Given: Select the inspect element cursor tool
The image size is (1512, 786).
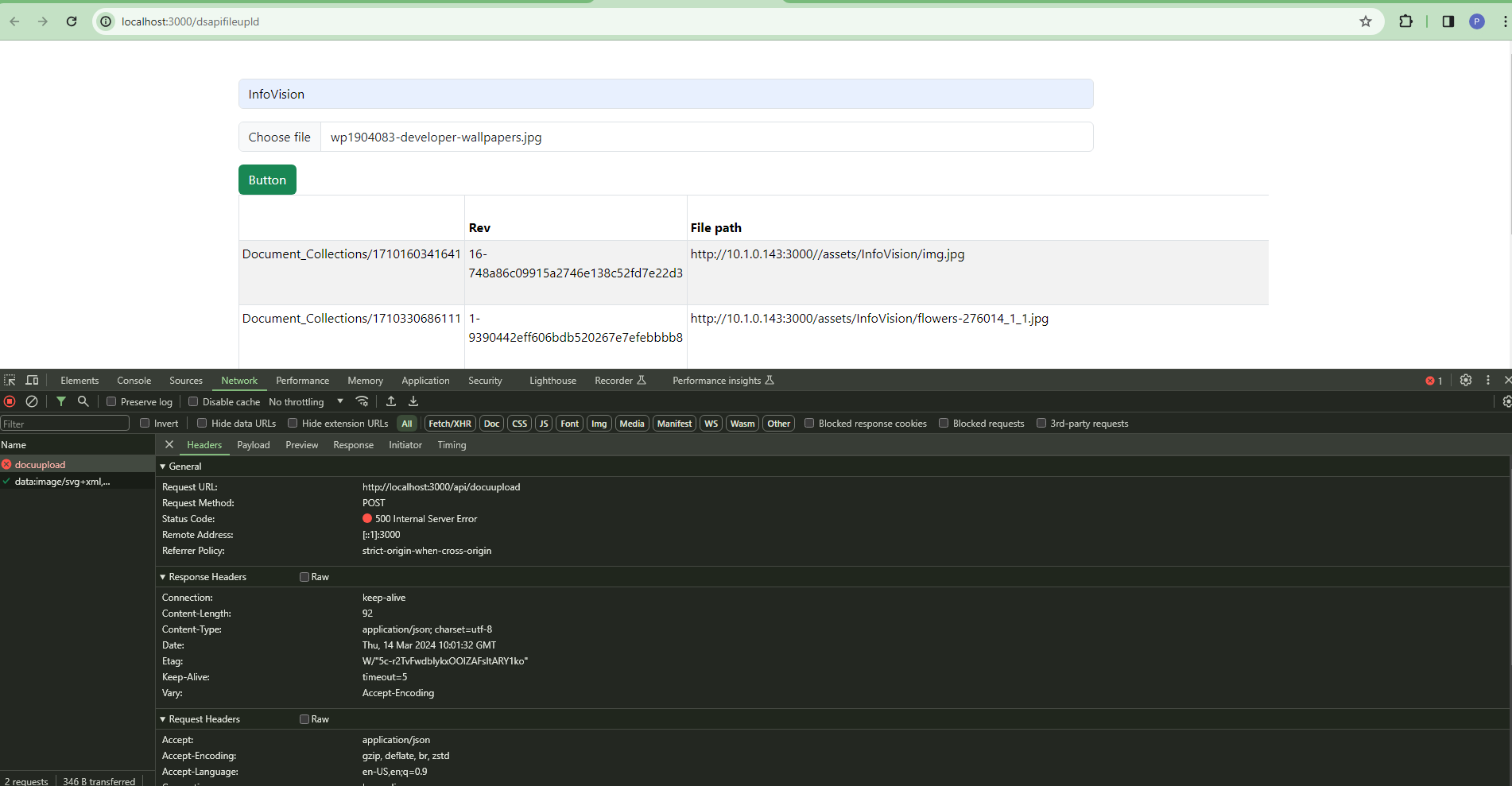Looking at the screenshot, I should pos(10,380).
